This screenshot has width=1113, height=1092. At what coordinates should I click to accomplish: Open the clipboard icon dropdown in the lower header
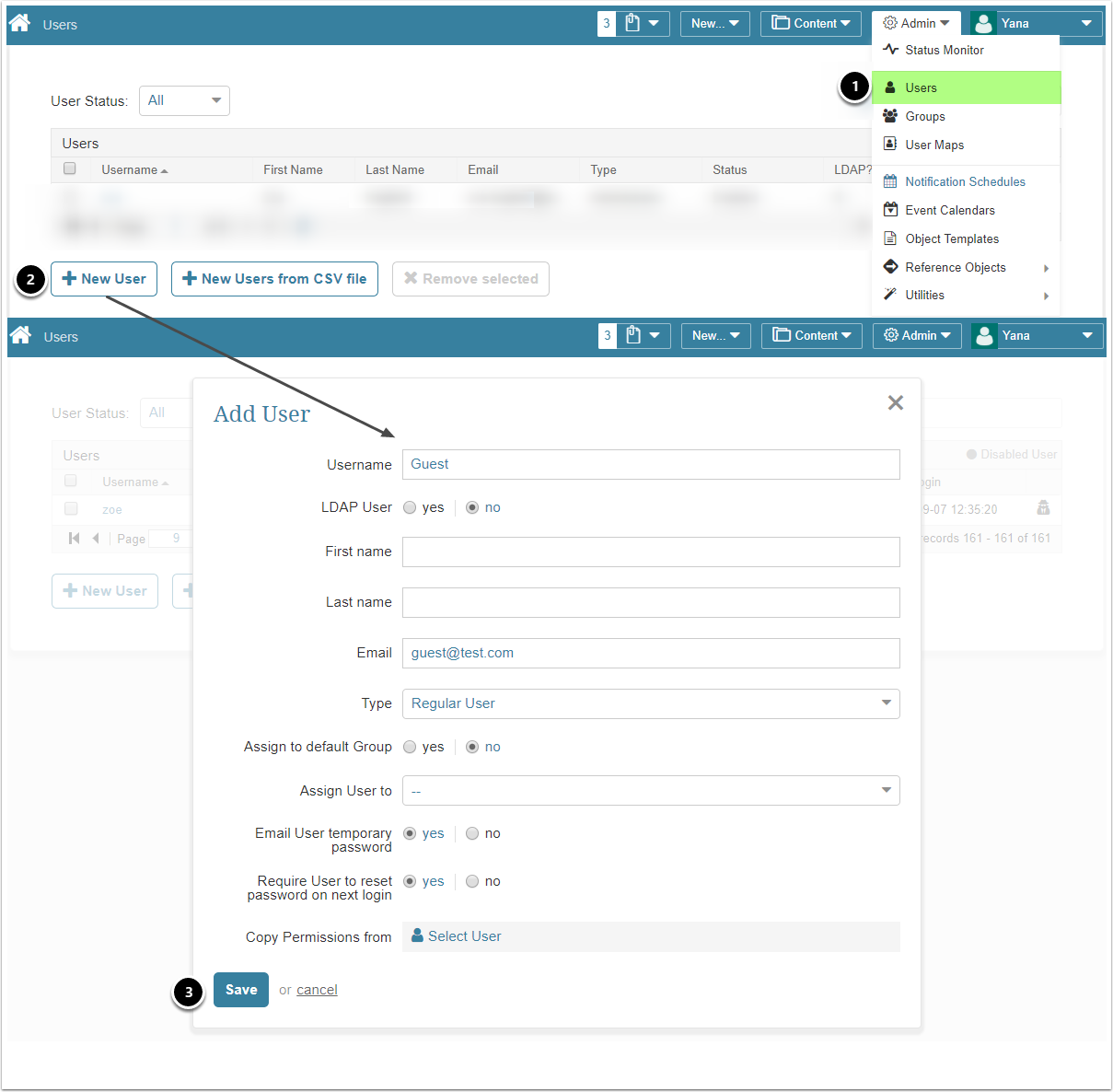[644, 336]
